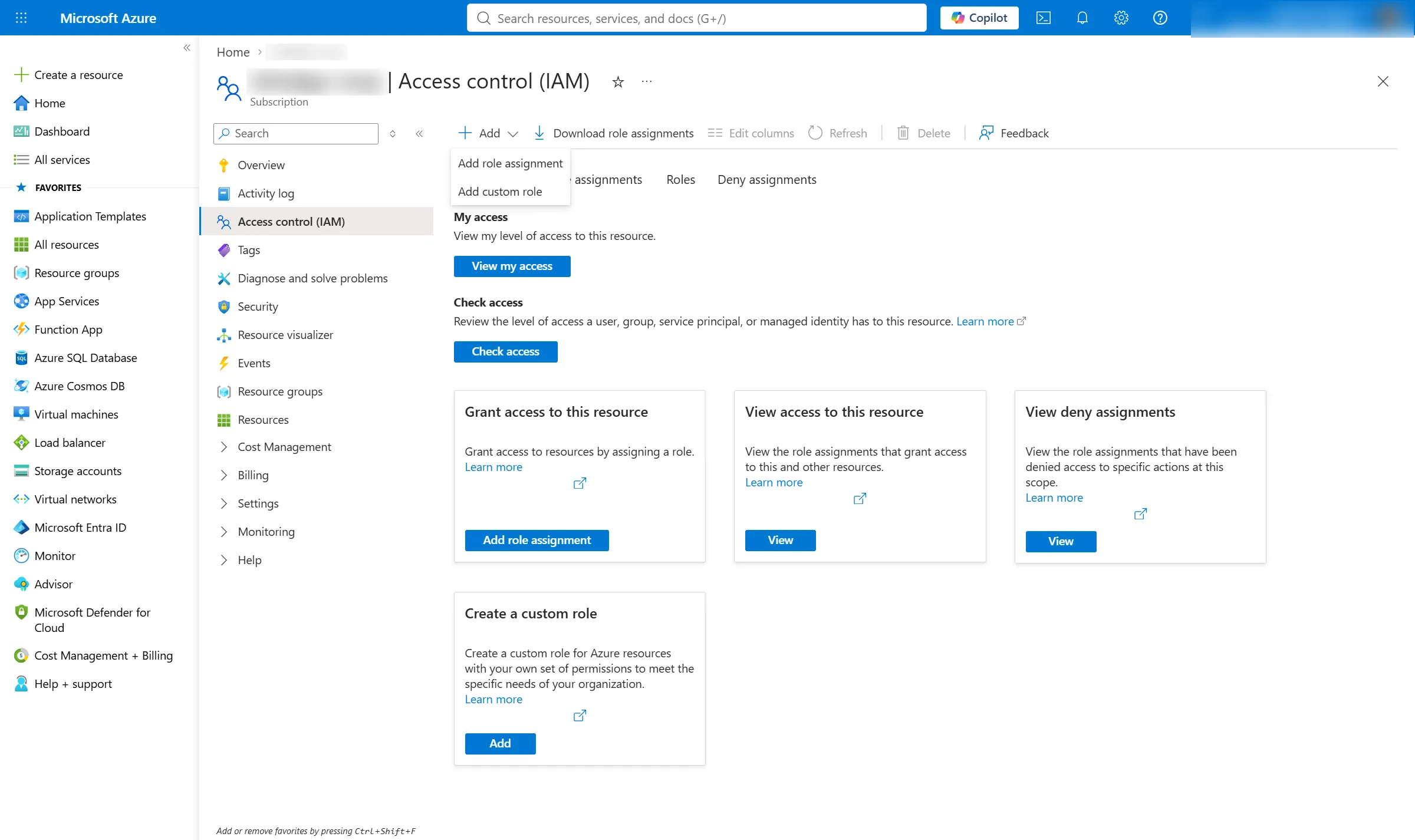The height and width of the screenshot is (840, 1415).
Task: Click Home breadcrumb link
Action: click(233, 52)
